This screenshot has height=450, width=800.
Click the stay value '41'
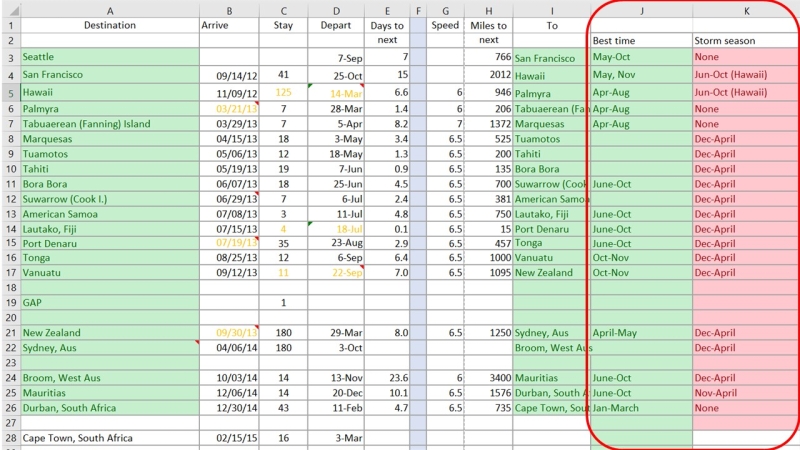tap(283, 74)
